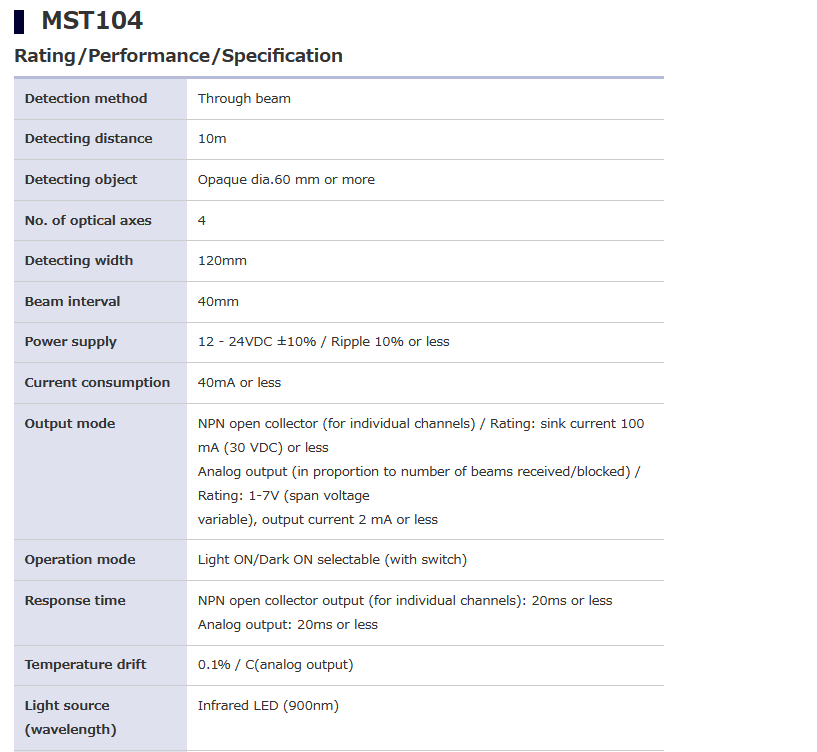Image resolution: width=817 pixels, height=752 pixels.
Task: Click the Power supply row label
Action: (x=71, y=342)
